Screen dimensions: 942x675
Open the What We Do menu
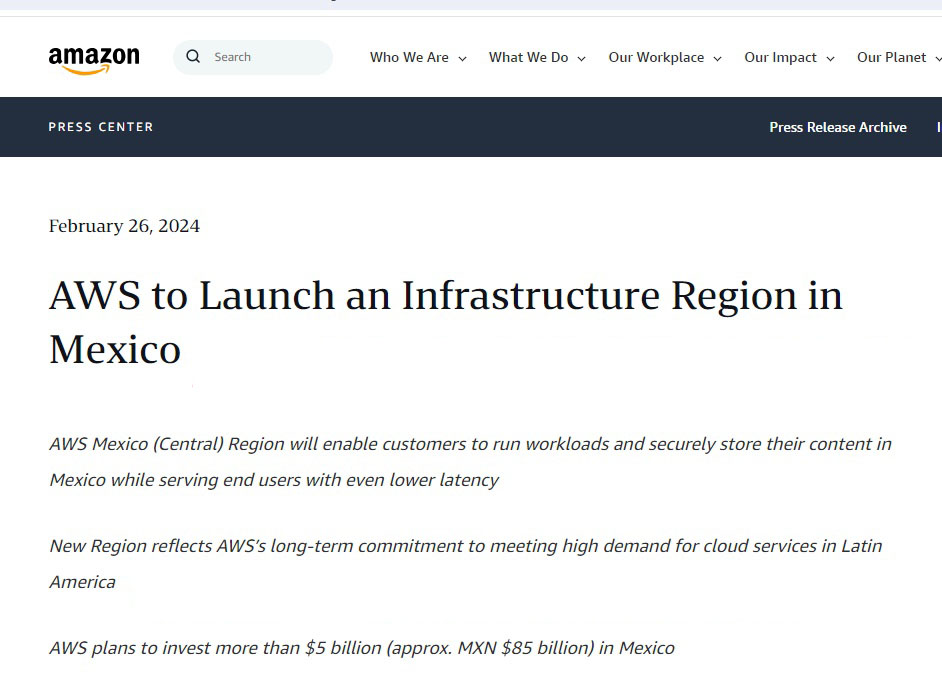click(x=528, y=58)
